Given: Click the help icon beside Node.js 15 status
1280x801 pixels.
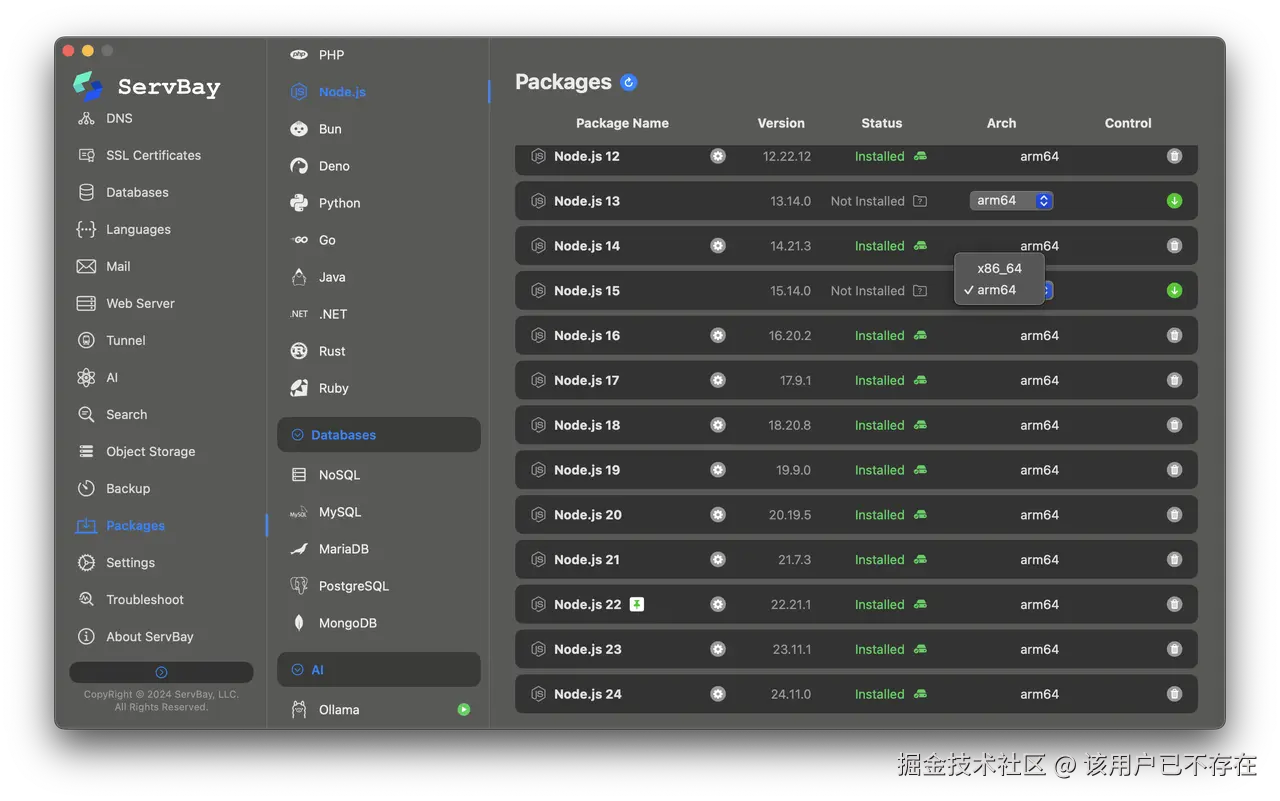Looking at the screenshot, I should point(920,291).
